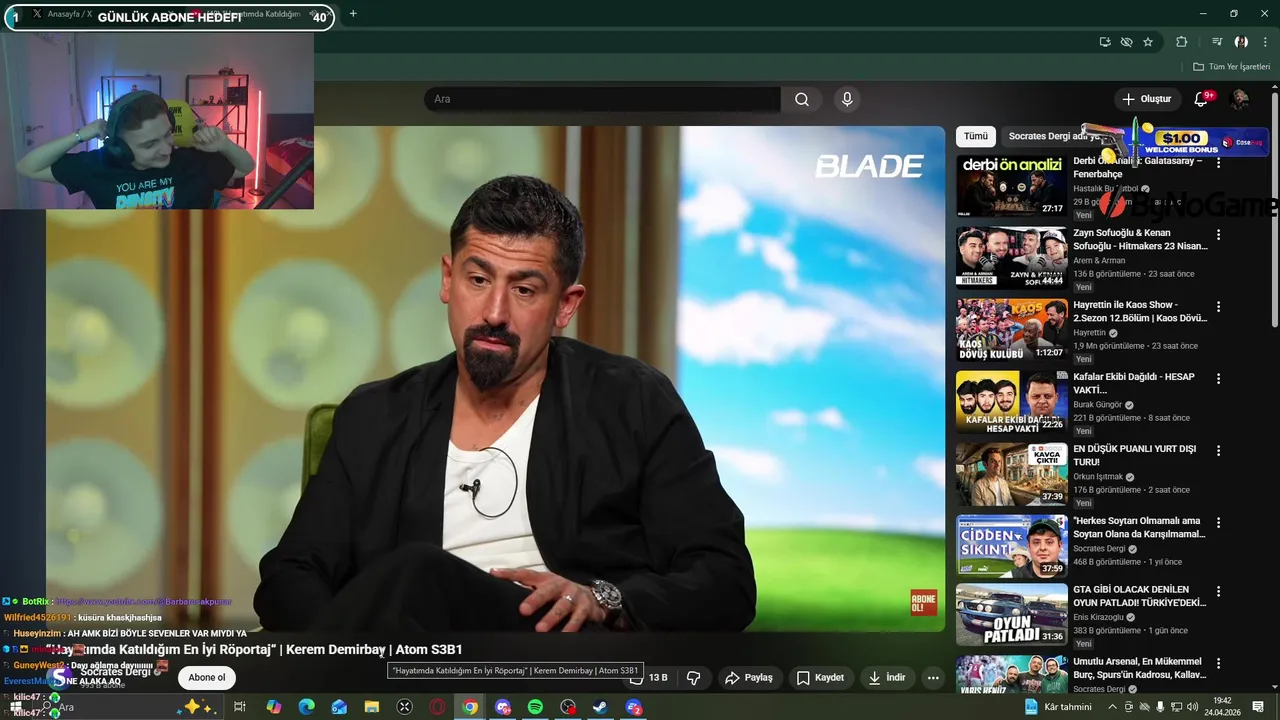Open Xbox app from taskbar

click(404, 707)
